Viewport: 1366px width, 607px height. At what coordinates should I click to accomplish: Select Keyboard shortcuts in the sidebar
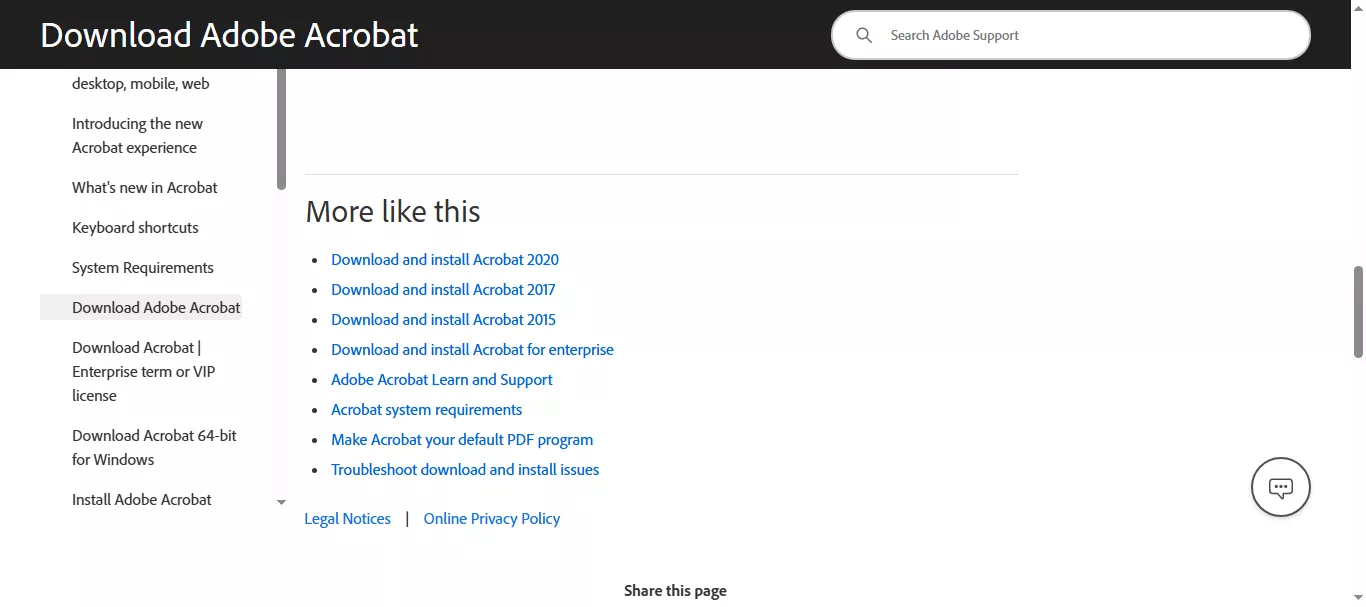click(135, 227)
